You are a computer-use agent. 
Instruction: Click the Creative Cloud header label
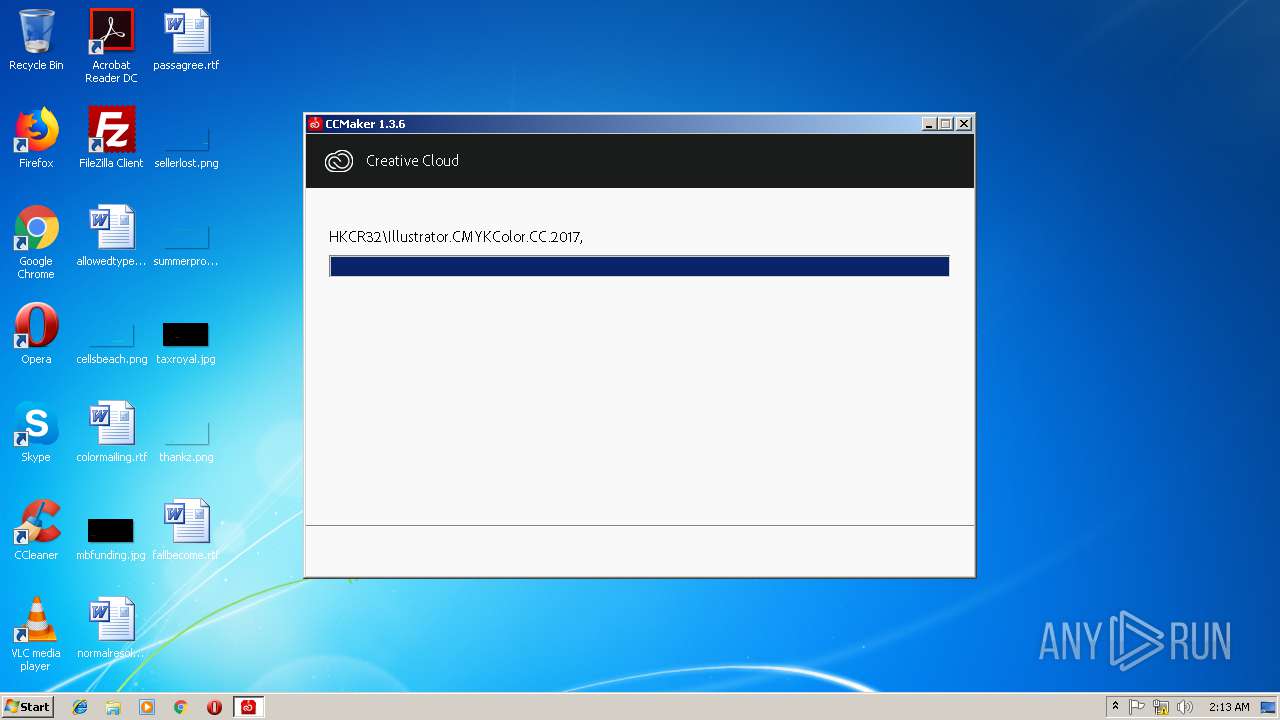(x=412, y=161)
